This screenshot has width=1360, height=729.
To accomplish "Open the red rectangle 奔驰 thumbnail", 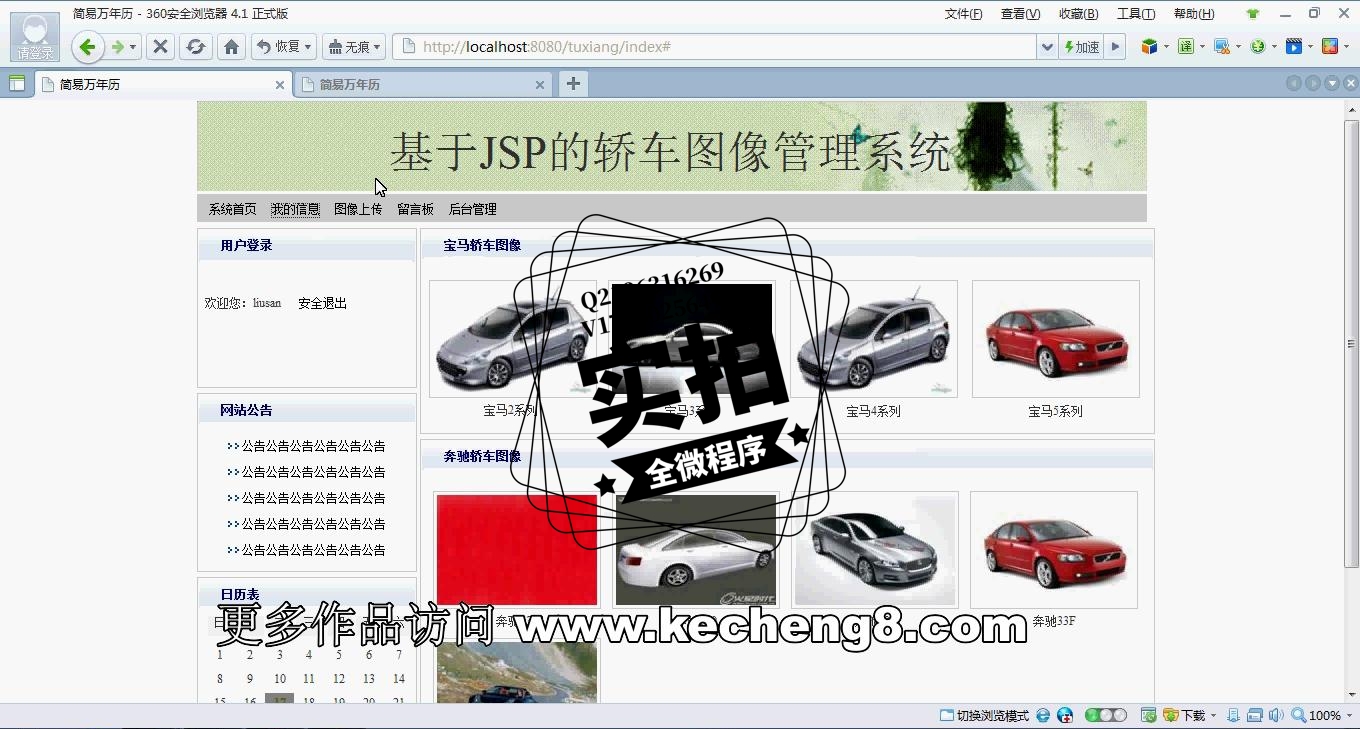I will (x=517, y=550).
